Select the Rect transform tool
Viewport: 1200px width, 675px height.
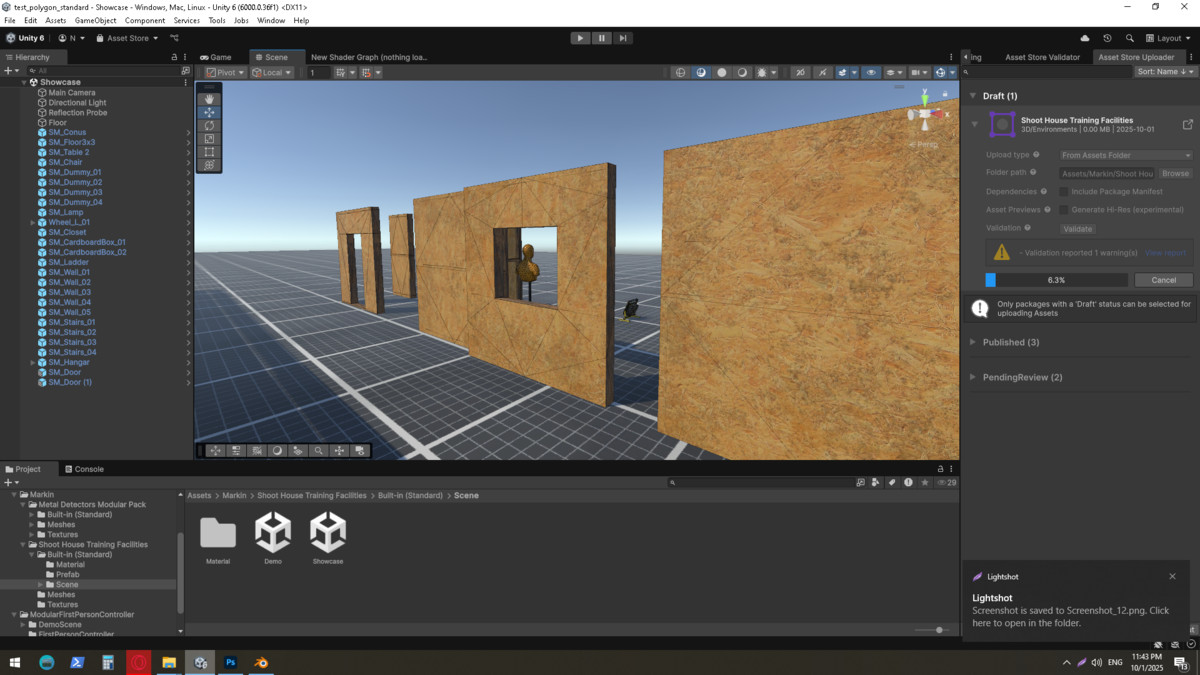point(209,152)
